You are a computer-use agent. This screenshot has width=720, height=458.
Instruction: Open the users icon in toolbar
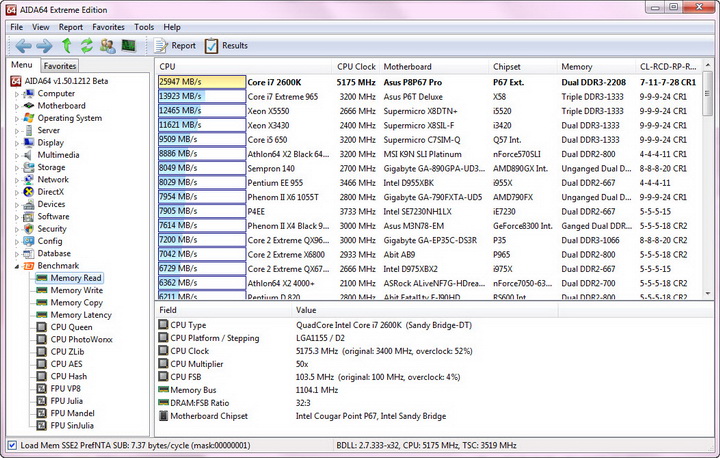coord(108,45)
